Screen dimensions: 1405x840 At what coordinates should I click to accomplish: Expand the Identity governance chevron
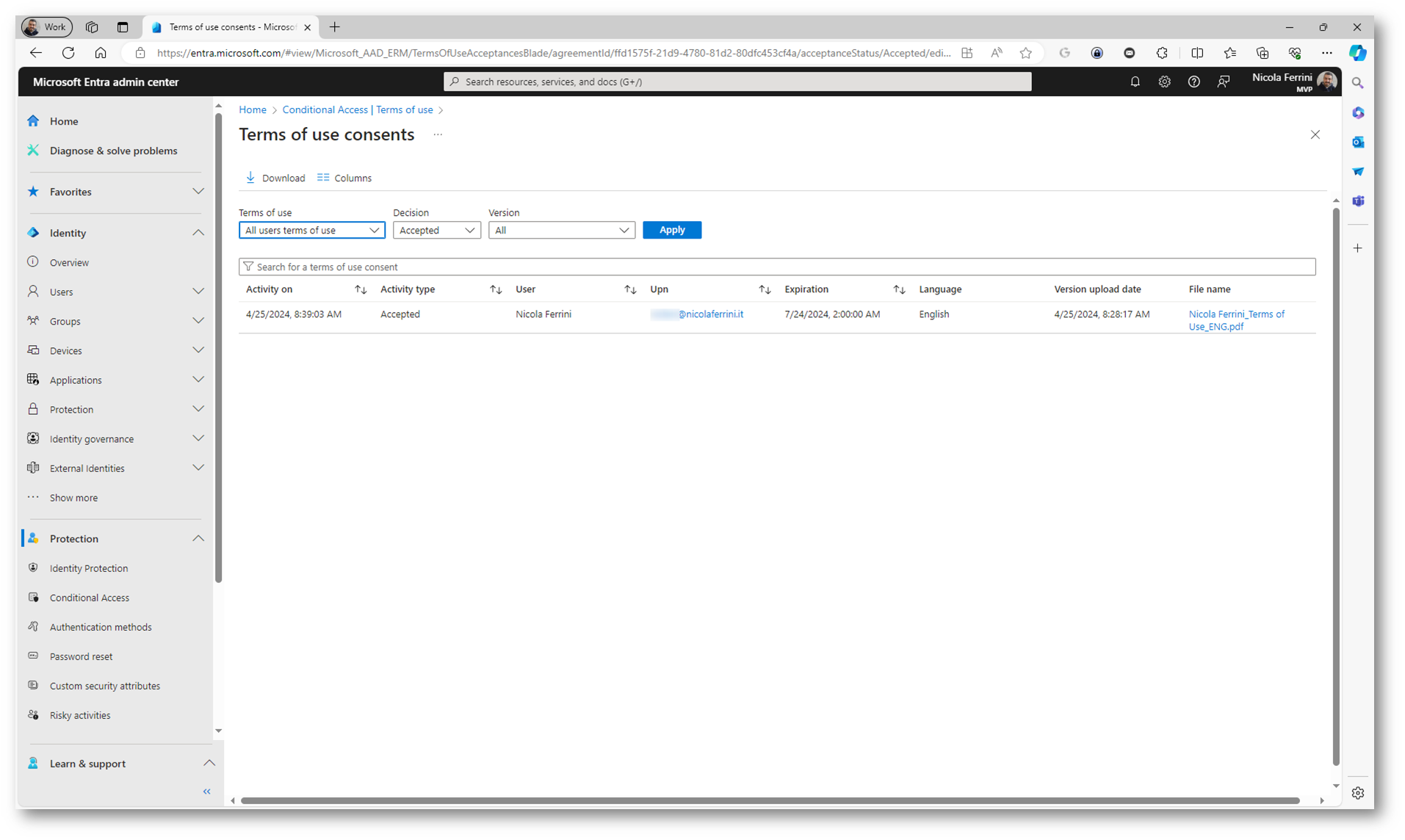198,438
